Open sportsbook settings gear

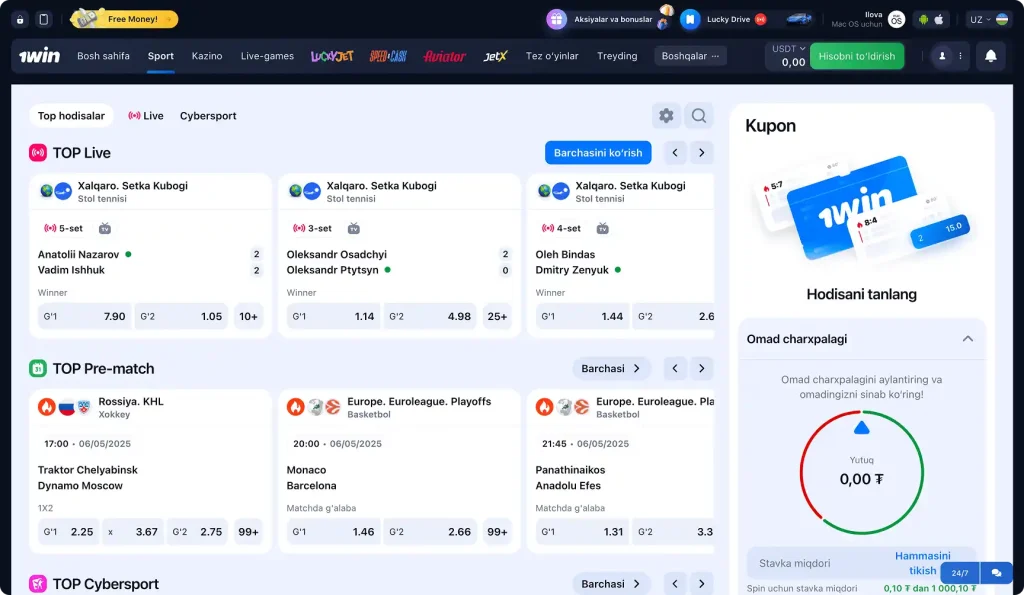pos(666,116)
